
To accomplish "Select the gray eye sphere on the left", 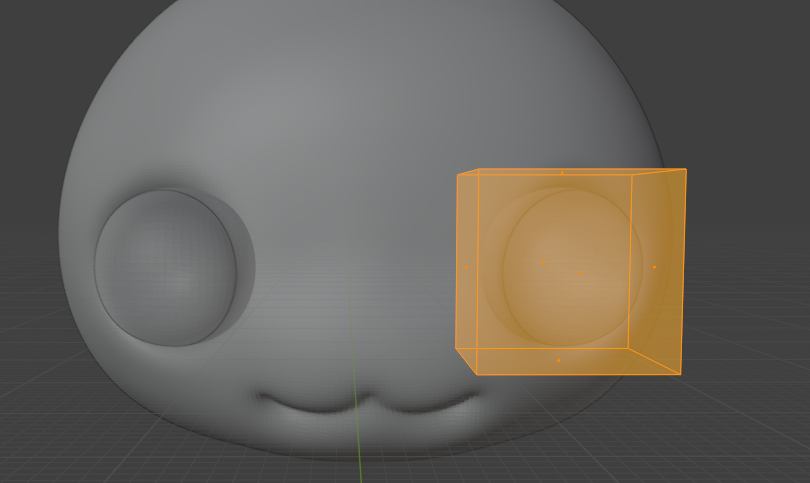I will [x=165, y=268].
